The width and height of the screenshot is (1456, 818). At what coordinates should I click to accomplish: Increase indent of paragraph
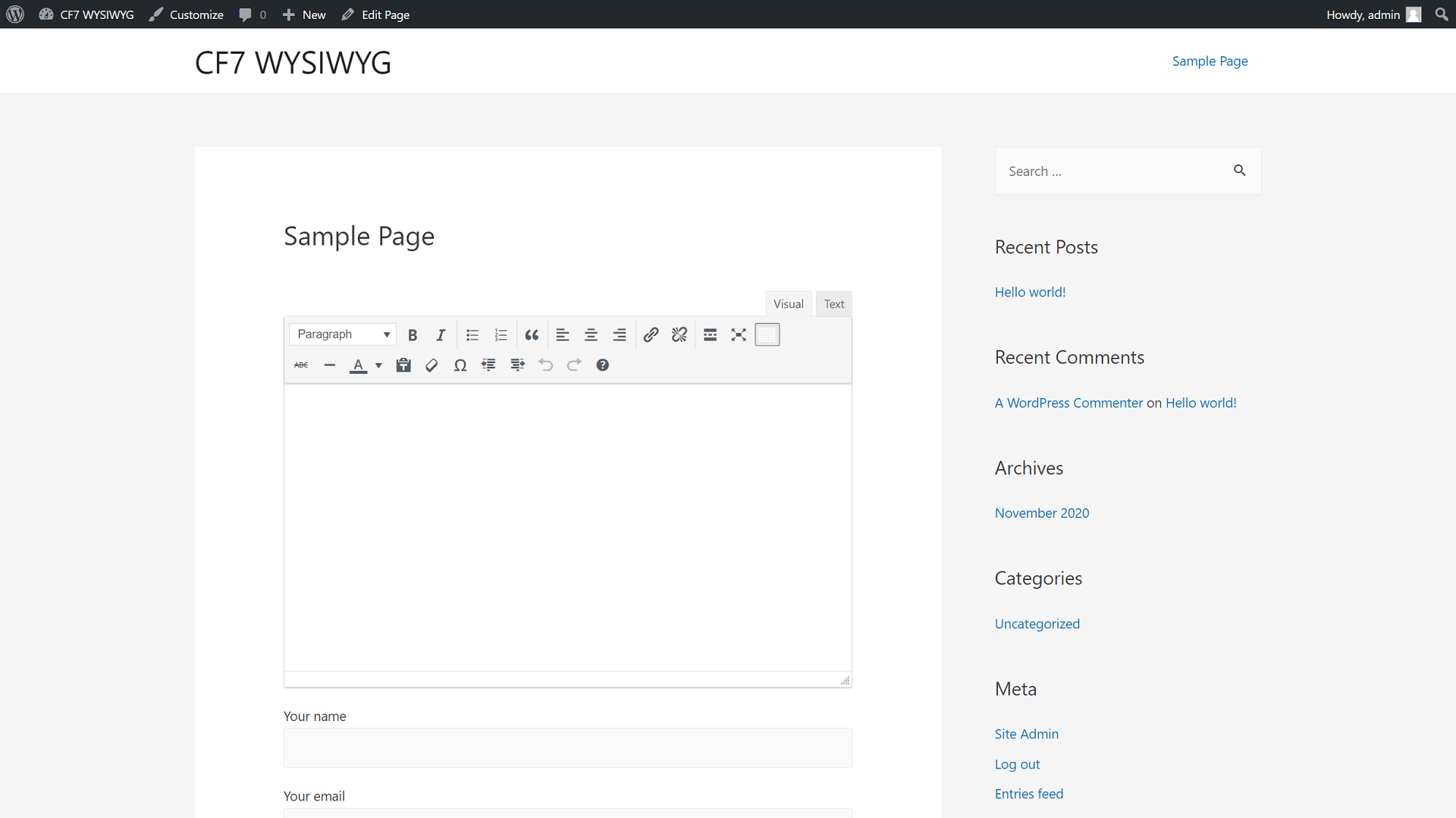517,365
